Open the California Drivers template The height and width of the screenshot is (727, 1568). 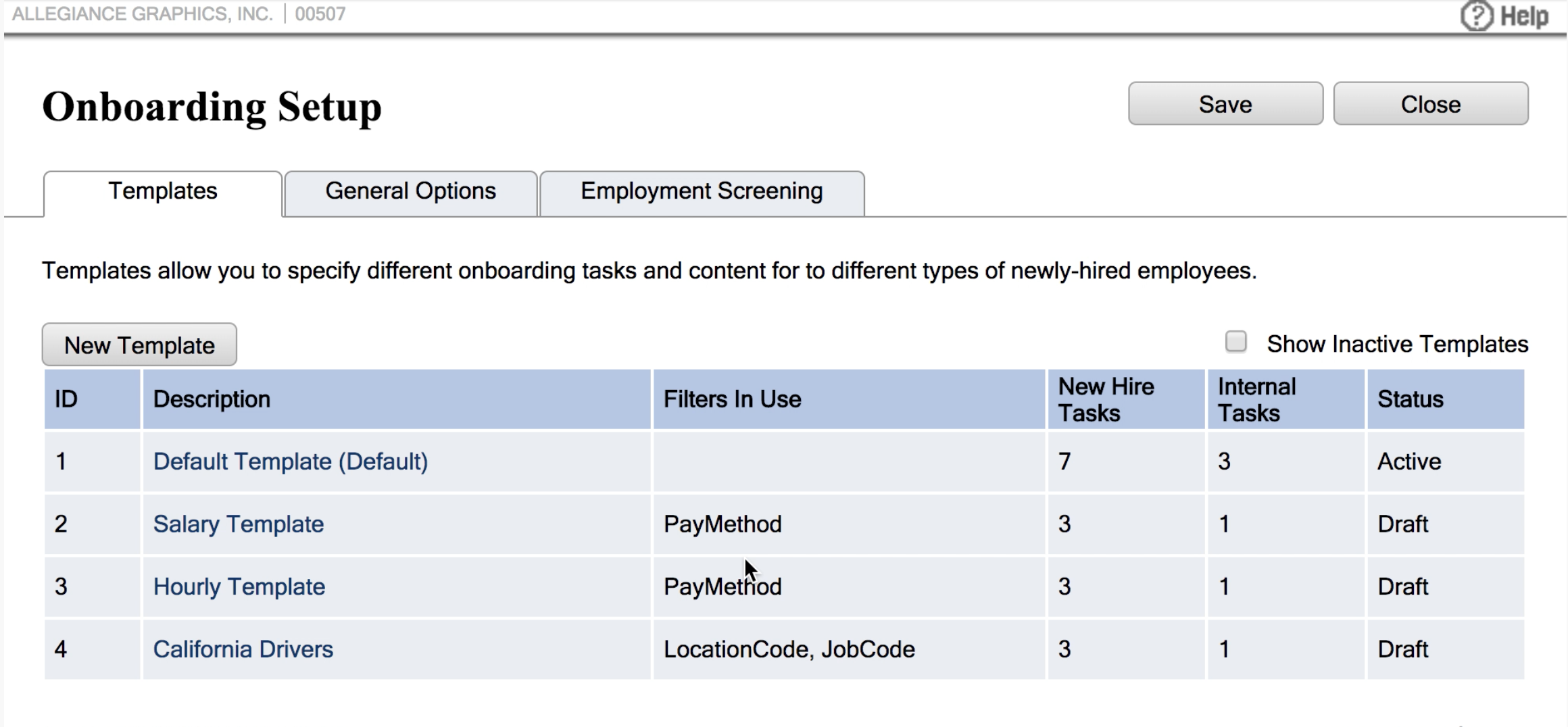(x=243, y=649)
